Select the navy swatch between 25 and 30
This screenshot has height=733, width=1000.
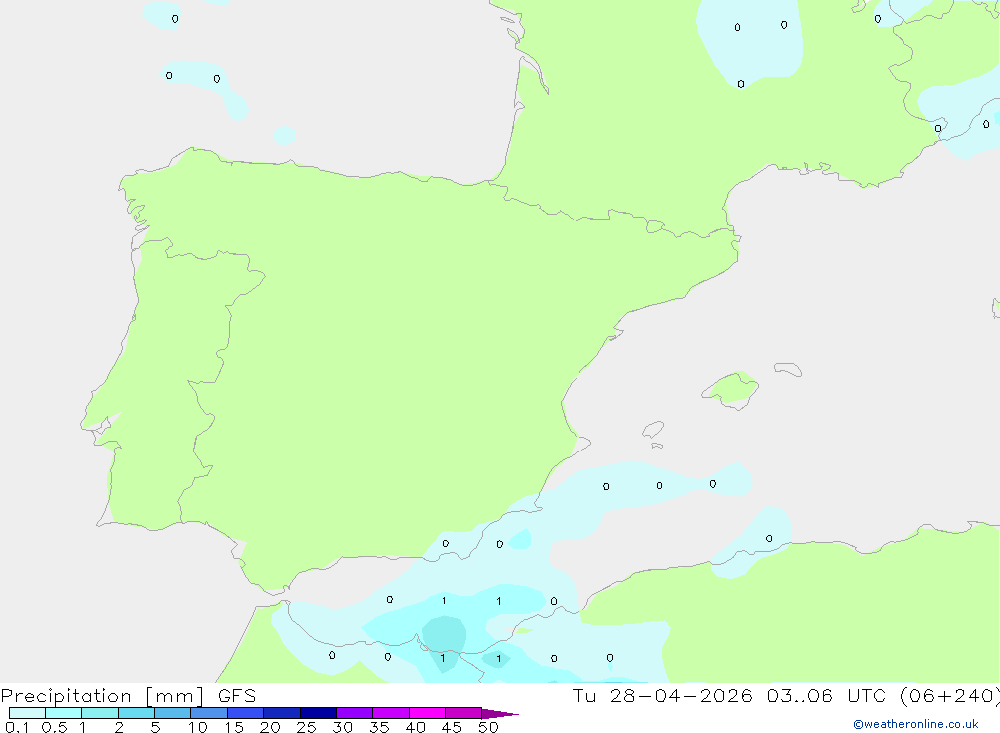(x=318, y=713)
